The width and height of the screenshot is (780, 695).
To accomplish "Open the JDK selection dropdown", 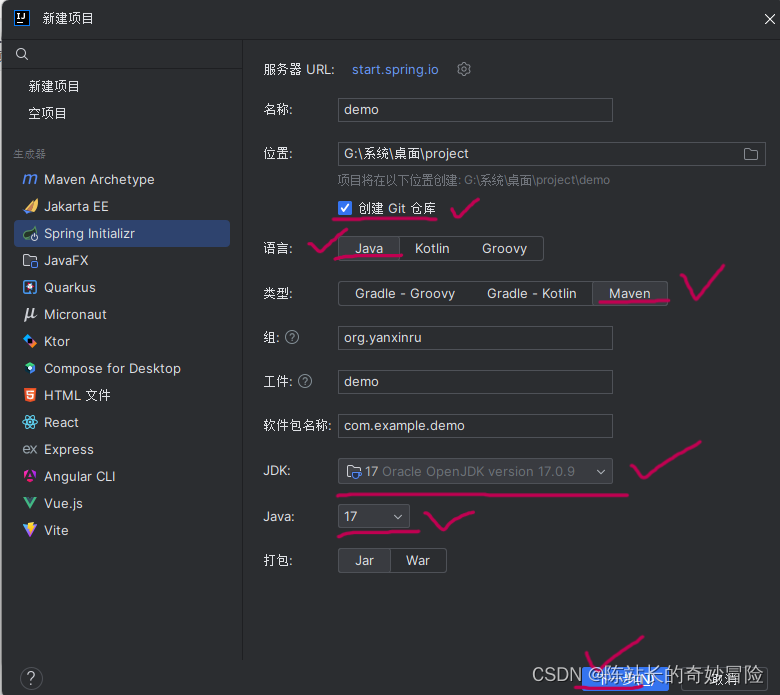I will point(475,471).
